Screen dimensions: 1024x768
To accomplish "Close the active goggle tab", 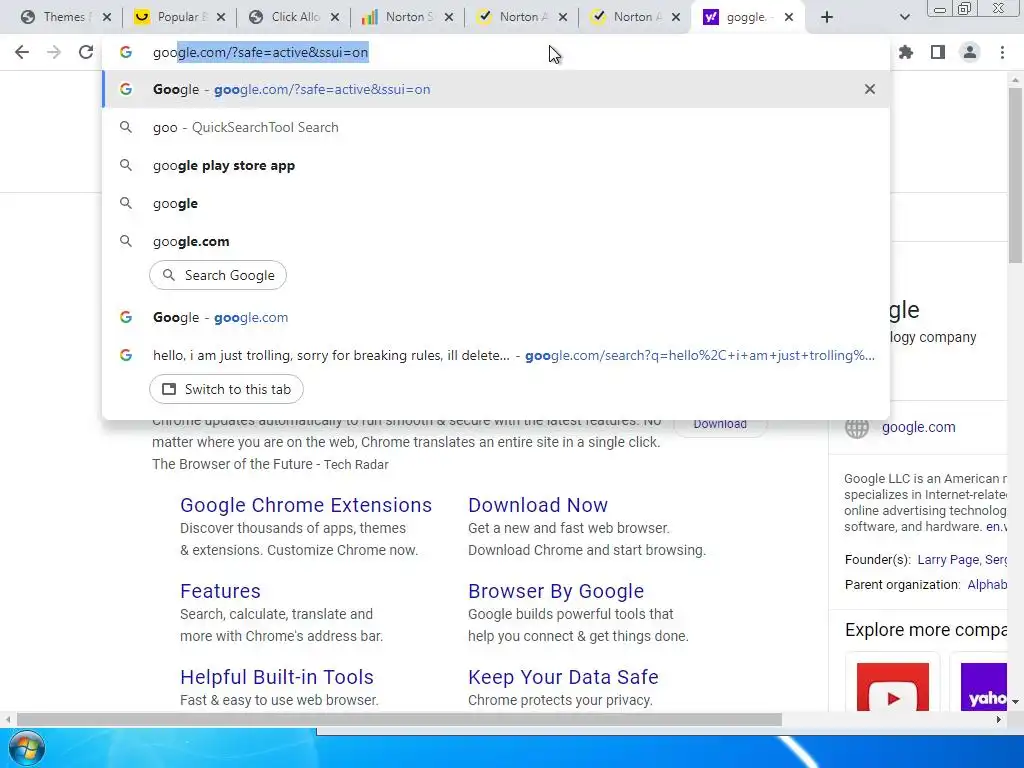I will point(789,17).
